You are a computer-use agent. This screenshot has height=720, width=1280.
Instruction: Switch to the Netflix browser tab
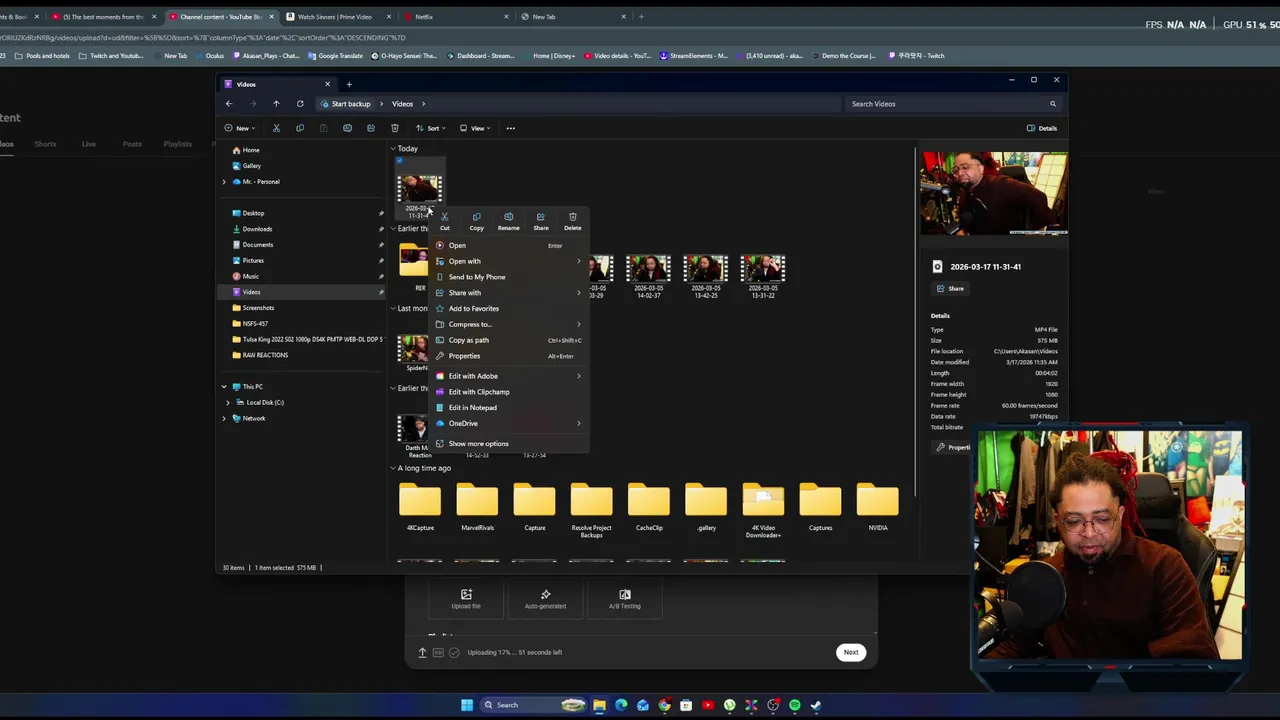pyautogui.click(x=455, y=17)
